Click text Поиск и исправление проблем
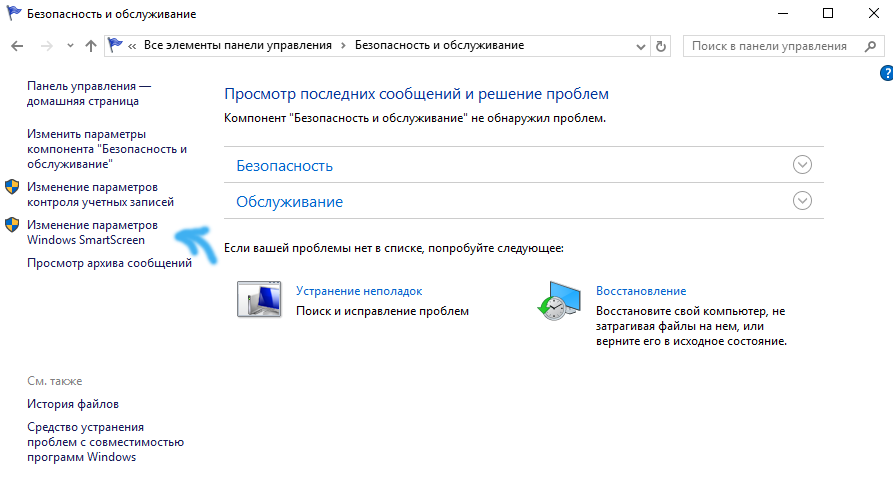 (382, 311)
